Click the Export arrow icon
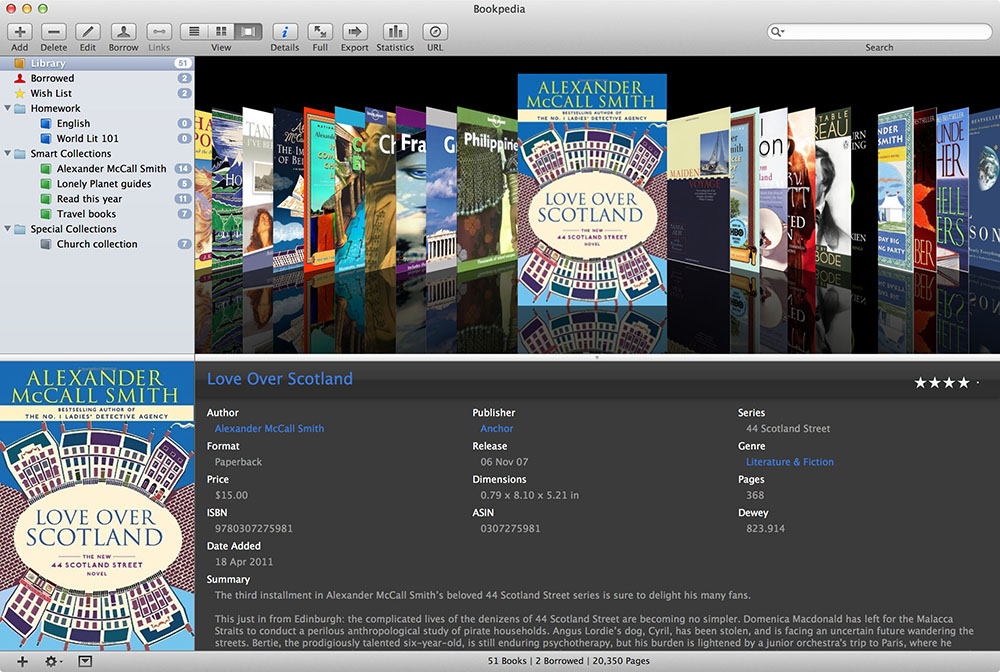The width and height of the screenshot is (1000, 672). 354,31
